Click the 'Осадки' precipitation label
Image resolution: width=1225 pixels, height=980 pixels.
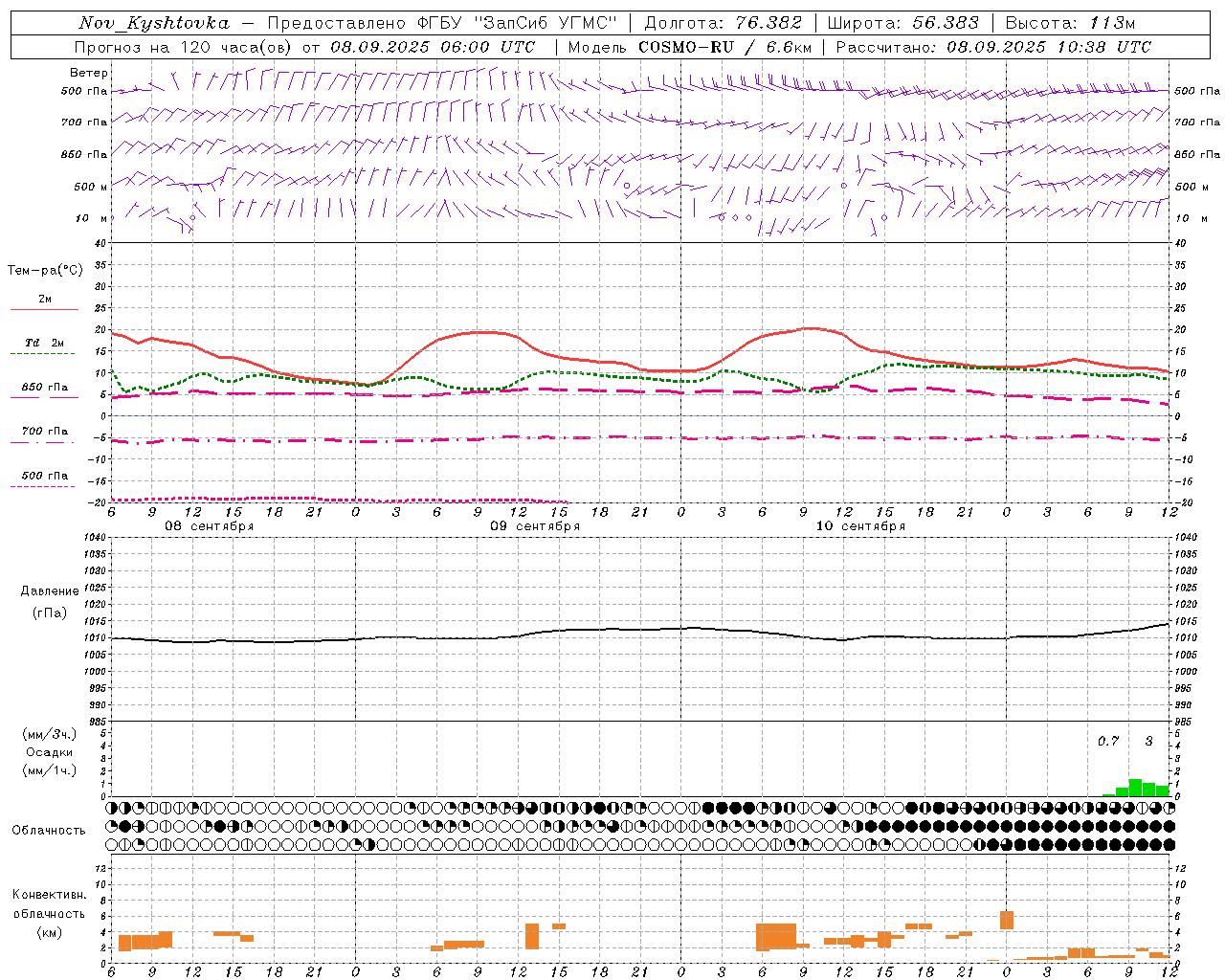pos(49,752)
